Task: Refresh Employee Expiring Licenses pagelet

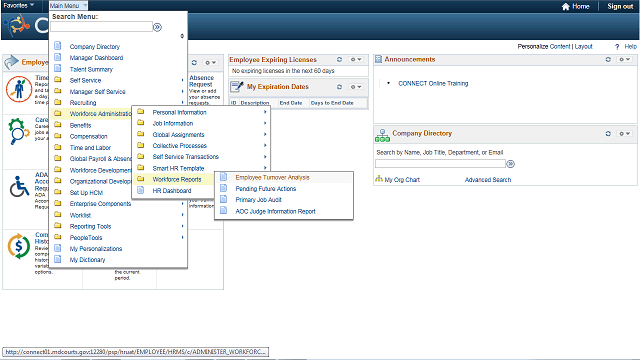Action: (339, 60)
